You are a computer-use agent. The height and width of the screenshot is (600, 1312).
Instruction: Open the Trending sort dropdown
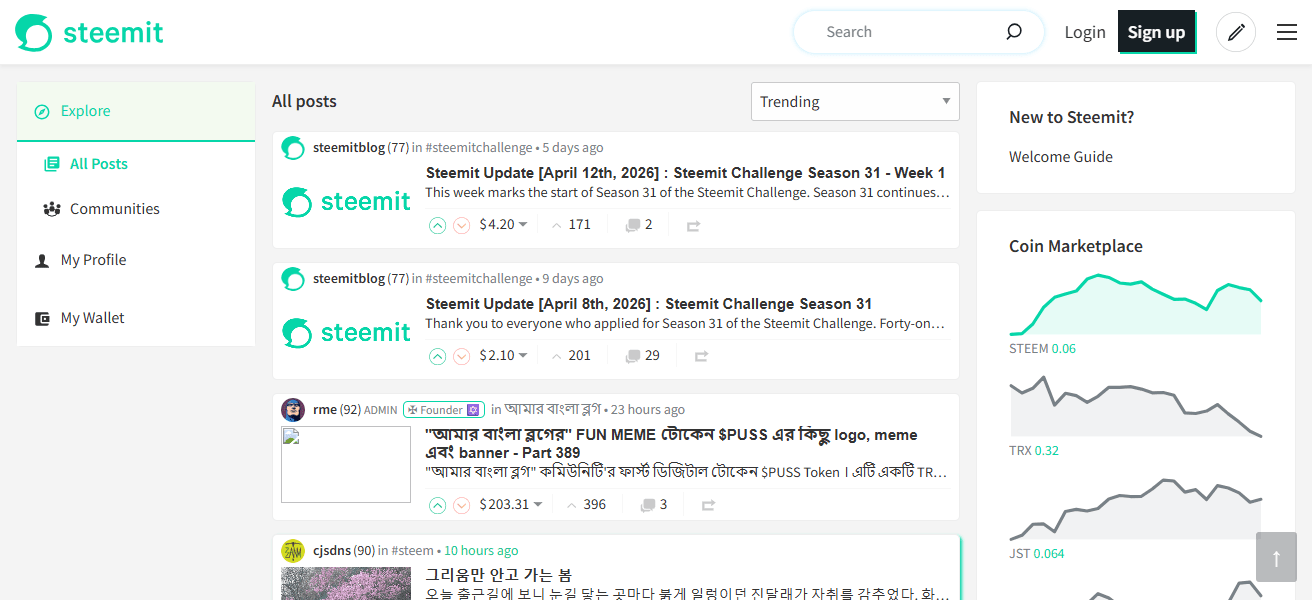pos(855,102)
